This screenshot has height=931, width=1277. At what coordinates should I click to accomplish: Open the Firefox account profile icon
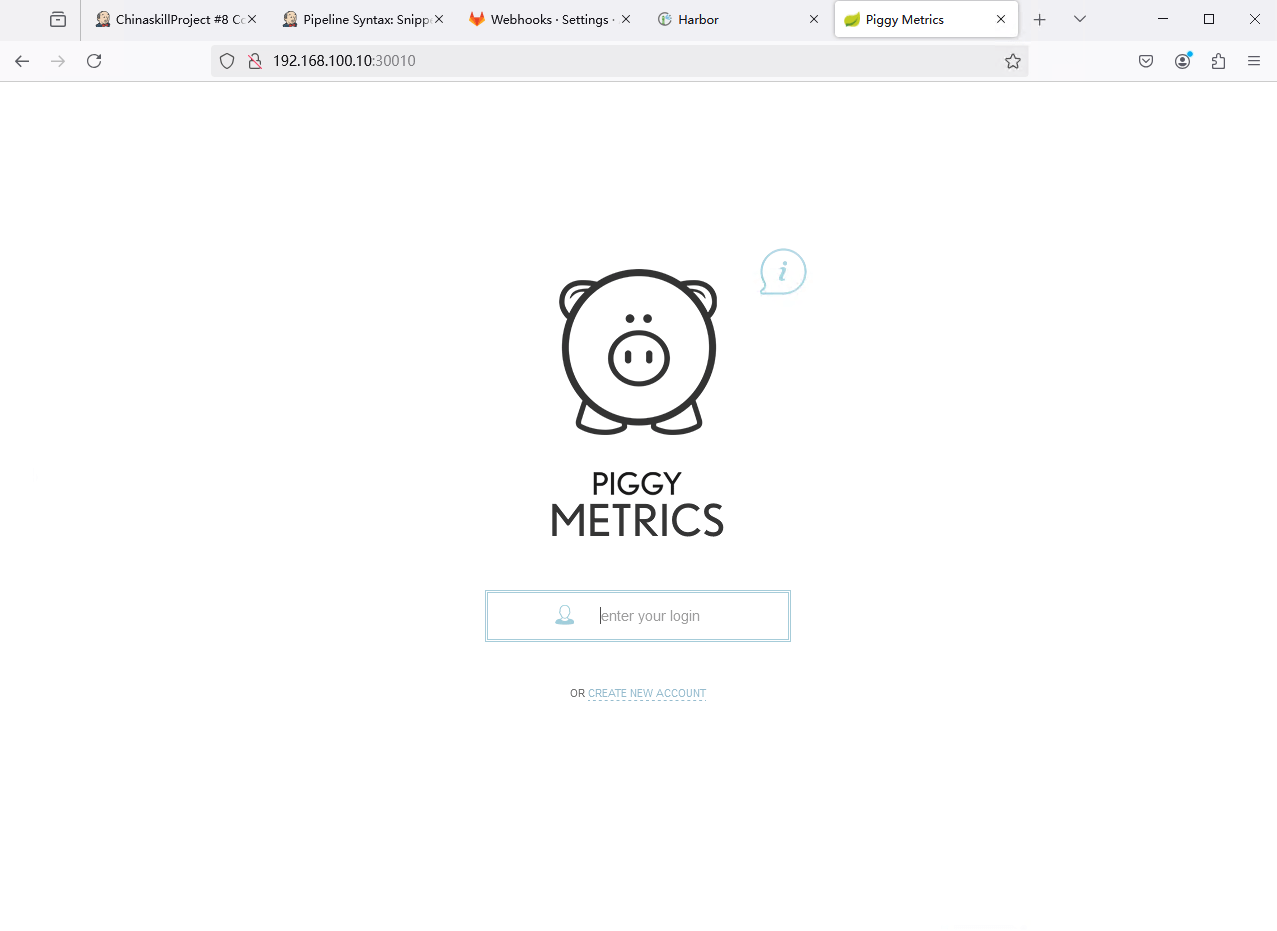(x=1182, y=61)
